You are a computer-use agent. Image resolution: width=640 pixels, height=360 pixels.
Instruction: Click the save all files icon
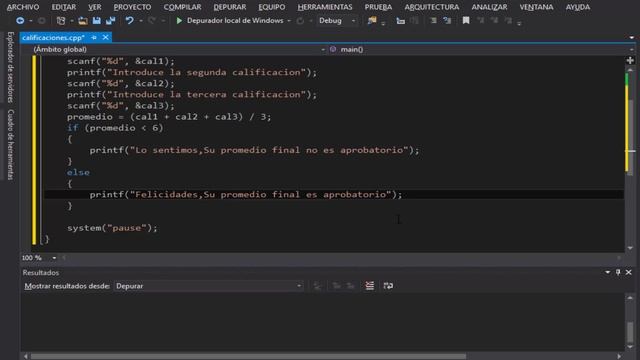tap(111, 21)
